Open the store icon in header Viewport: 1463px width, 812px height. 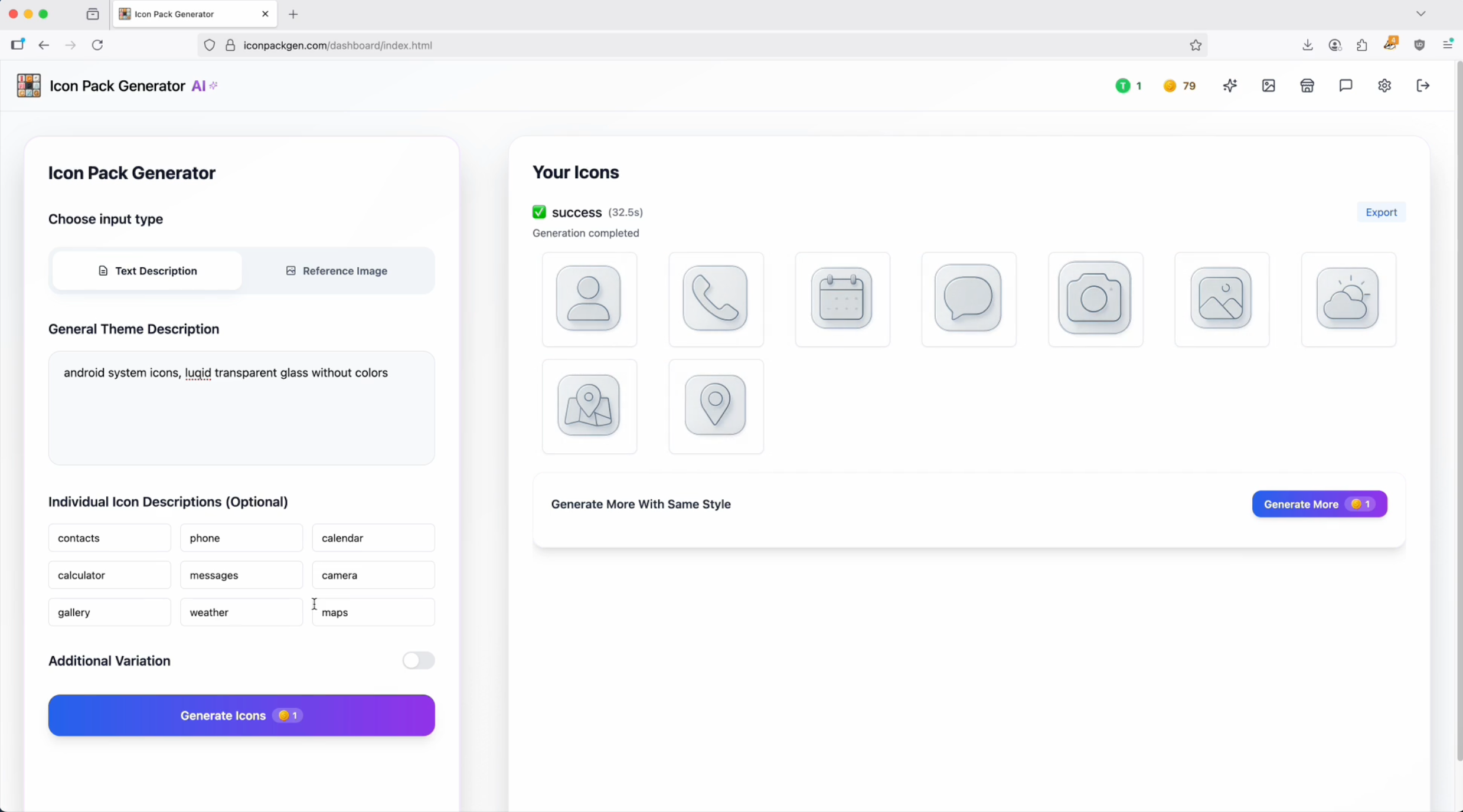1307,86
